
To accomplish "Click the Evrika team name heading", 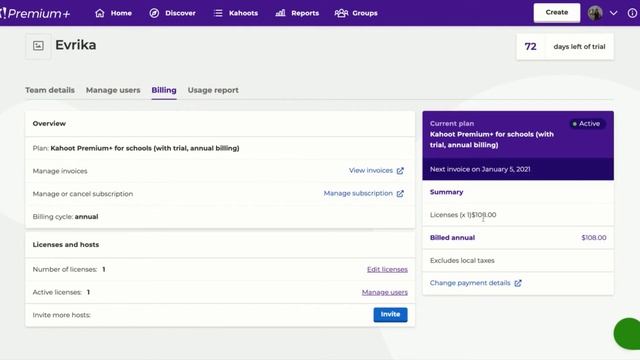I will (76, 45).
